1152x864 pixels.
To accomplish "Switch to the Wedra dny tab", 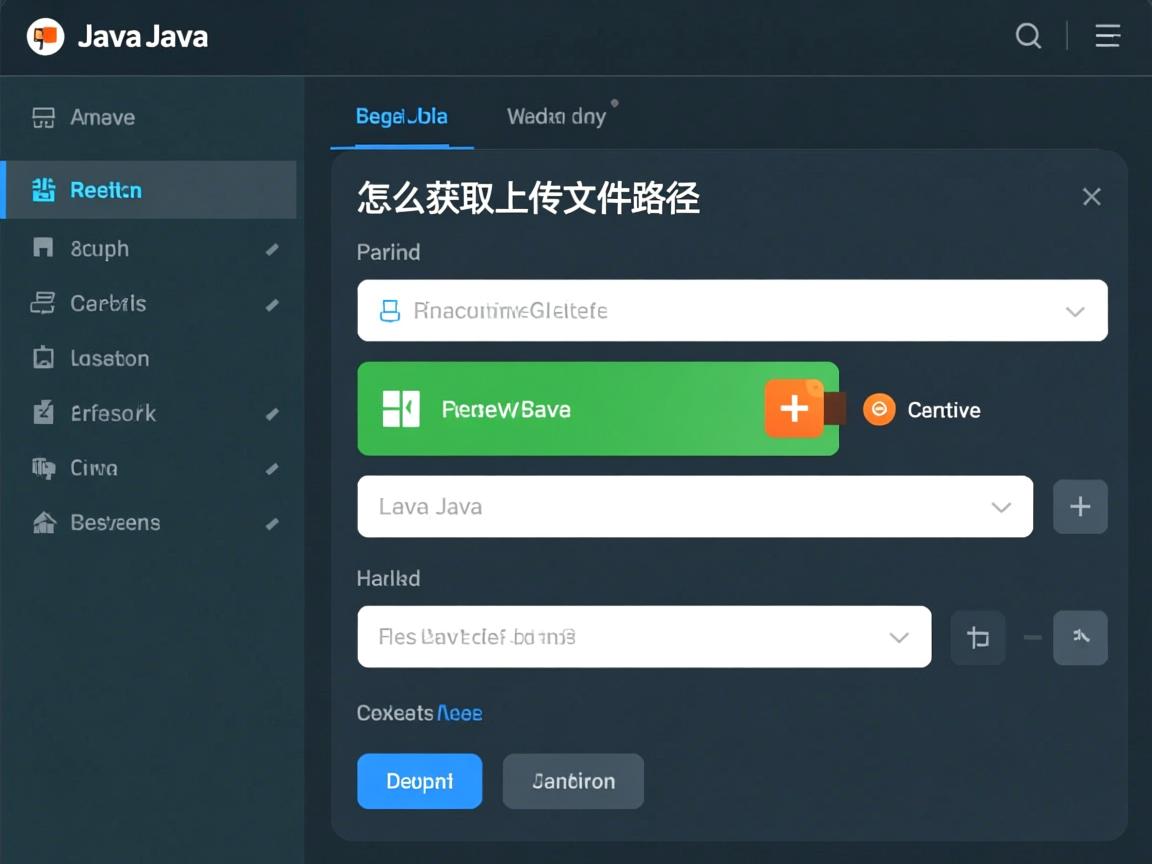I will (558, 116).
